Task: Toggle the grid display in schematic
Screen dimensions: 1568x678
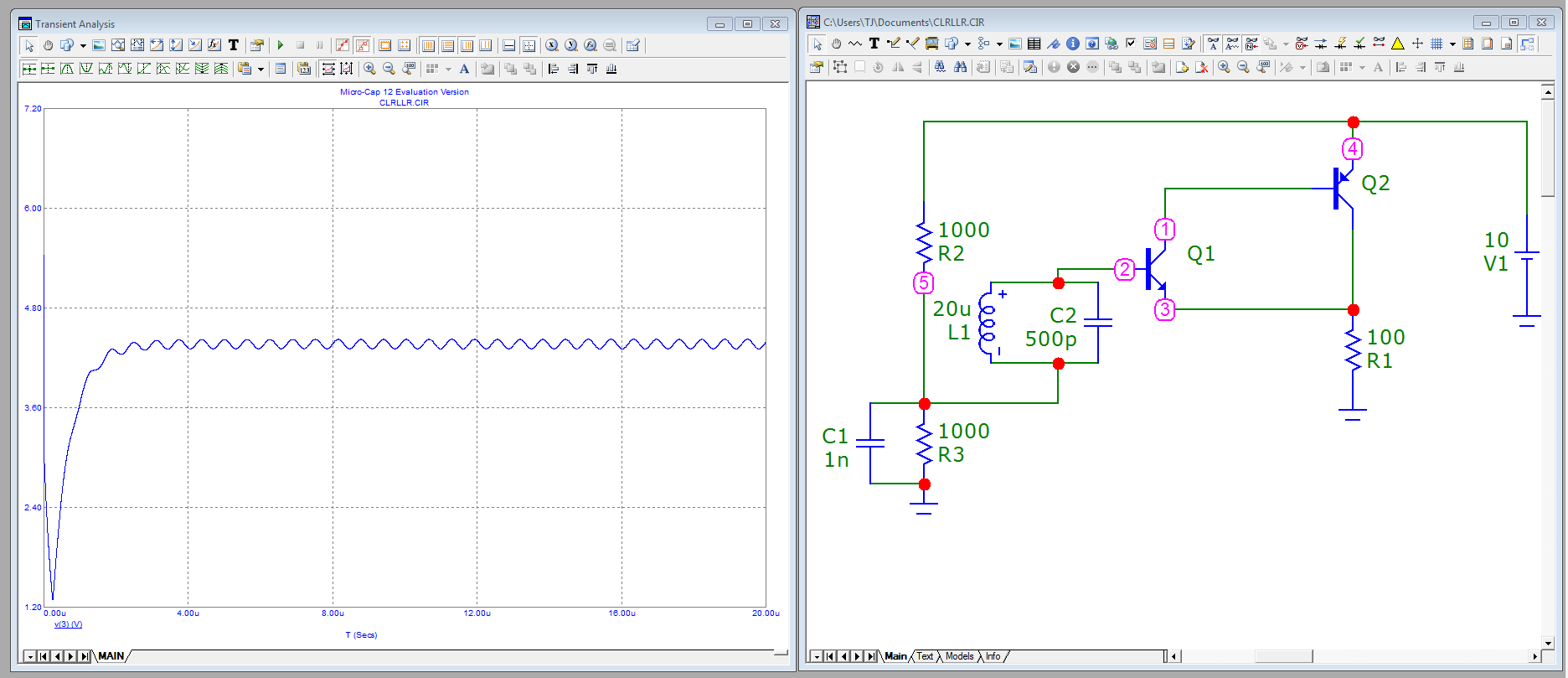Action: [1436, 44]
